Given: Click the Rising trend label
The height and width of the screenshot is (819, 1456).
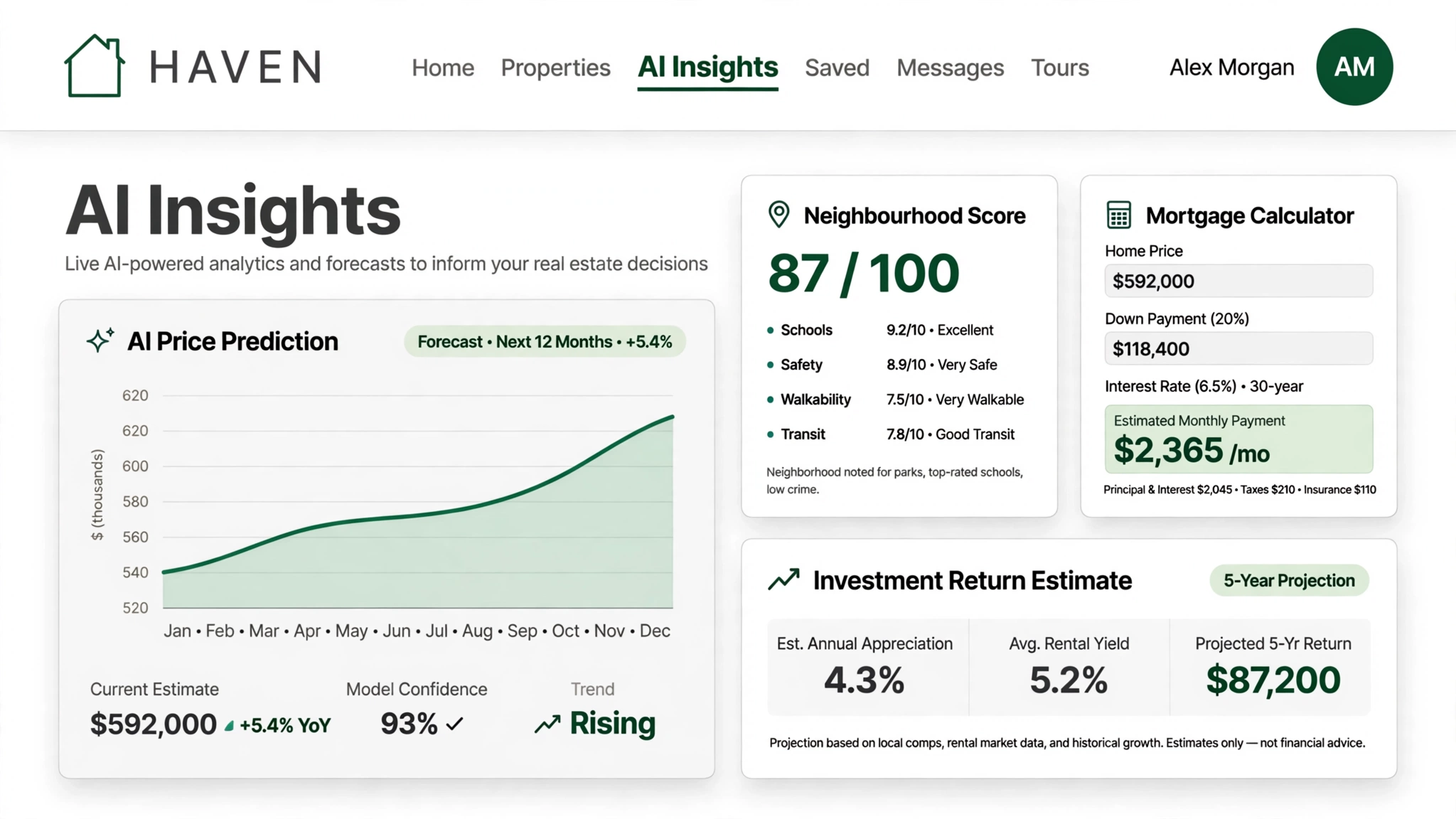Looking at the screenshot, I should click(612, 724).
